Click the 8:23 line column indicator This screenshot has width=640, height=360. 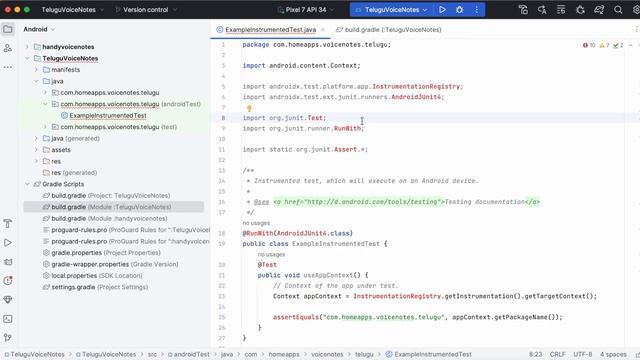[536, 354]
